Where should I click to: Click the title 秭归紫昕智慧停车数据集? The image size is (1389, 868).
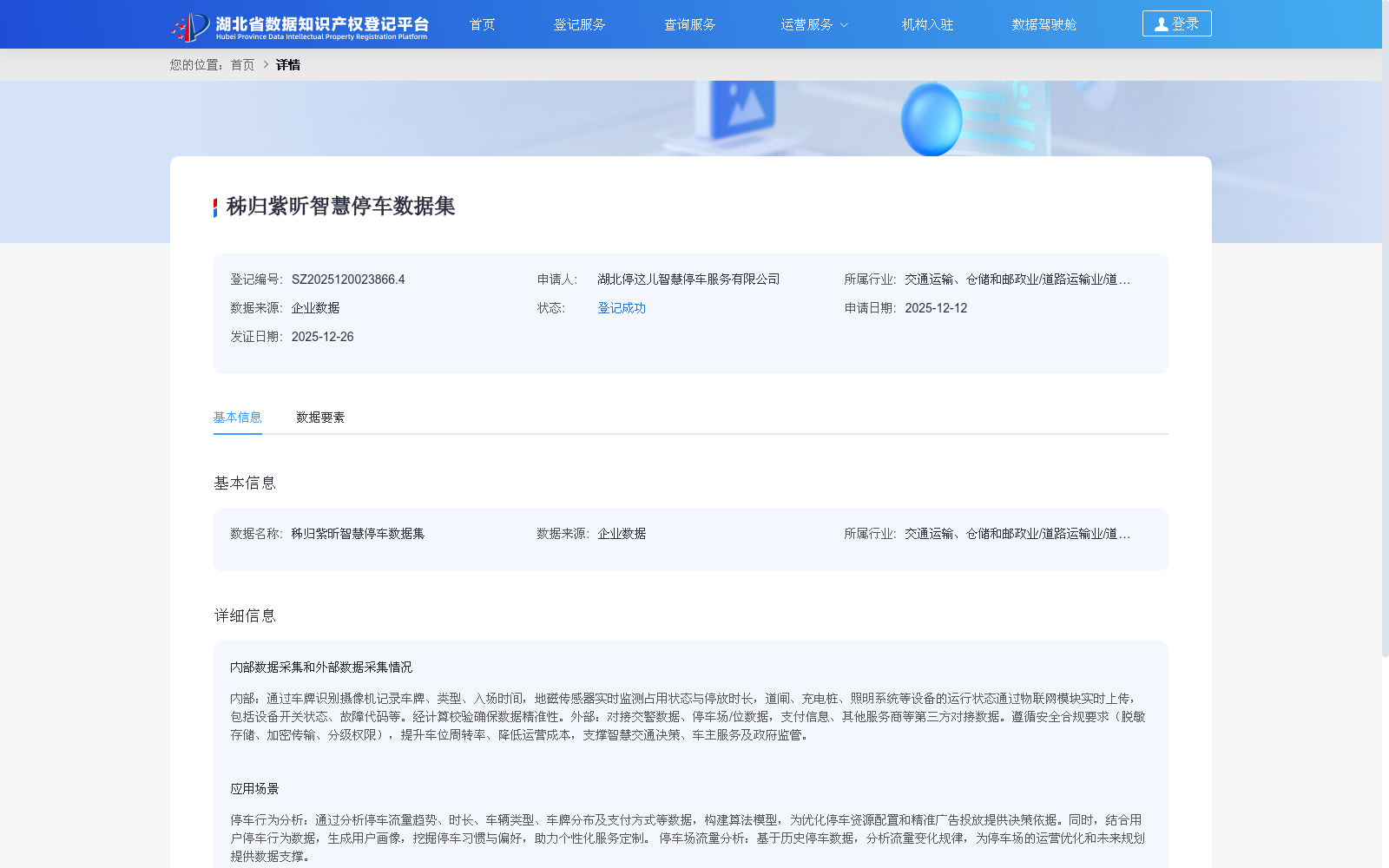[x=340, y=207]
